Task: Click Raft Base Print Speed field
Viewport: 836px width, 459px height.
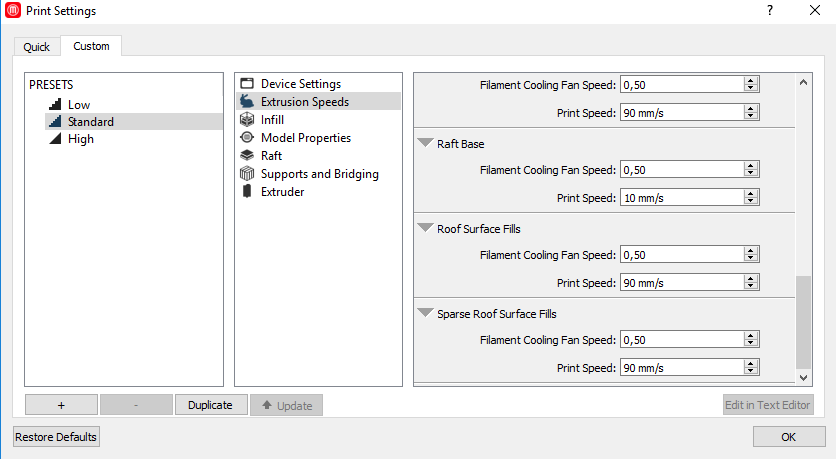Action: pyautogui.click(x=682, y=198)
